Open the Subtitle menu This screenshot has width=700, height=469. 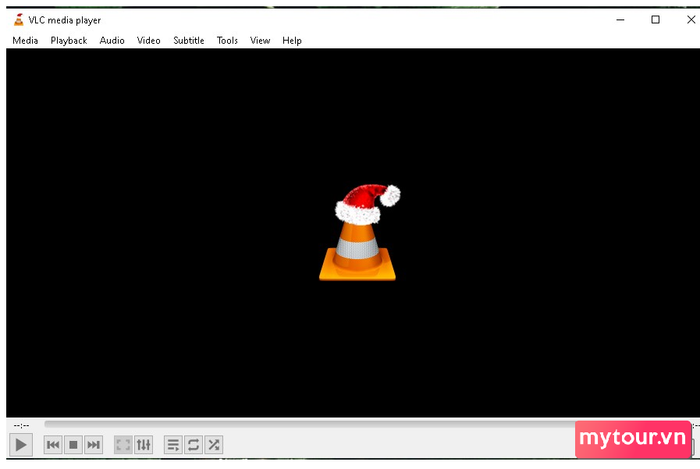(x=188, y=41)
